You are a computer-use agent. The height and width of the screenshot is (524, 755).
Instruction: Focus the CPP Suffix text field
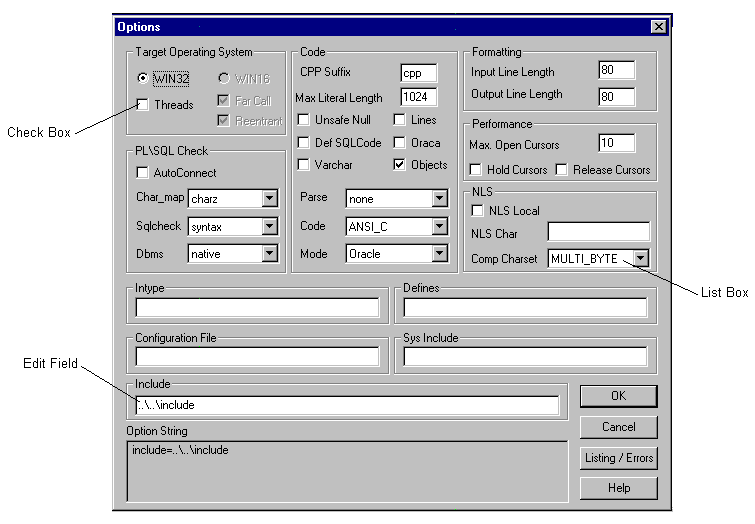coord(417,73)
